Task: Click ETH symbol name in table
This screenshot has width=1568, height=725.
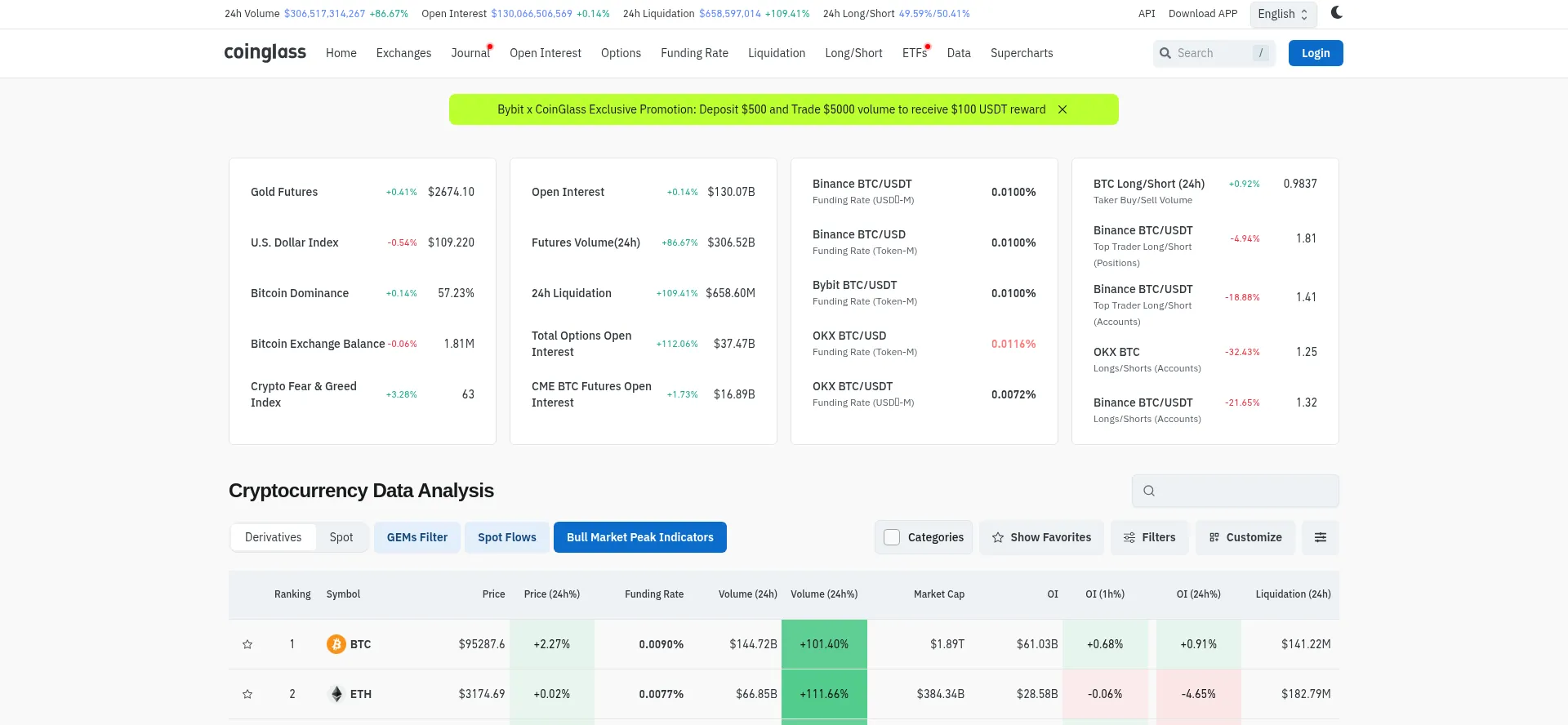Action: click(x=360, y=694)
